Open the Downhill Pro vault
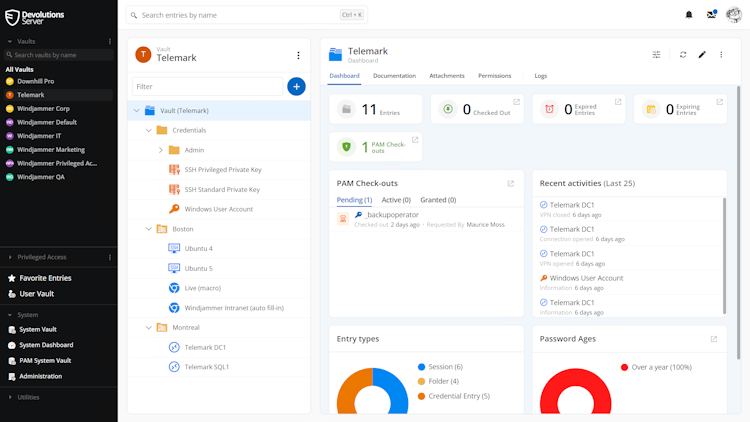Viewport: 750px width, 422px height. tap(58, 81)
